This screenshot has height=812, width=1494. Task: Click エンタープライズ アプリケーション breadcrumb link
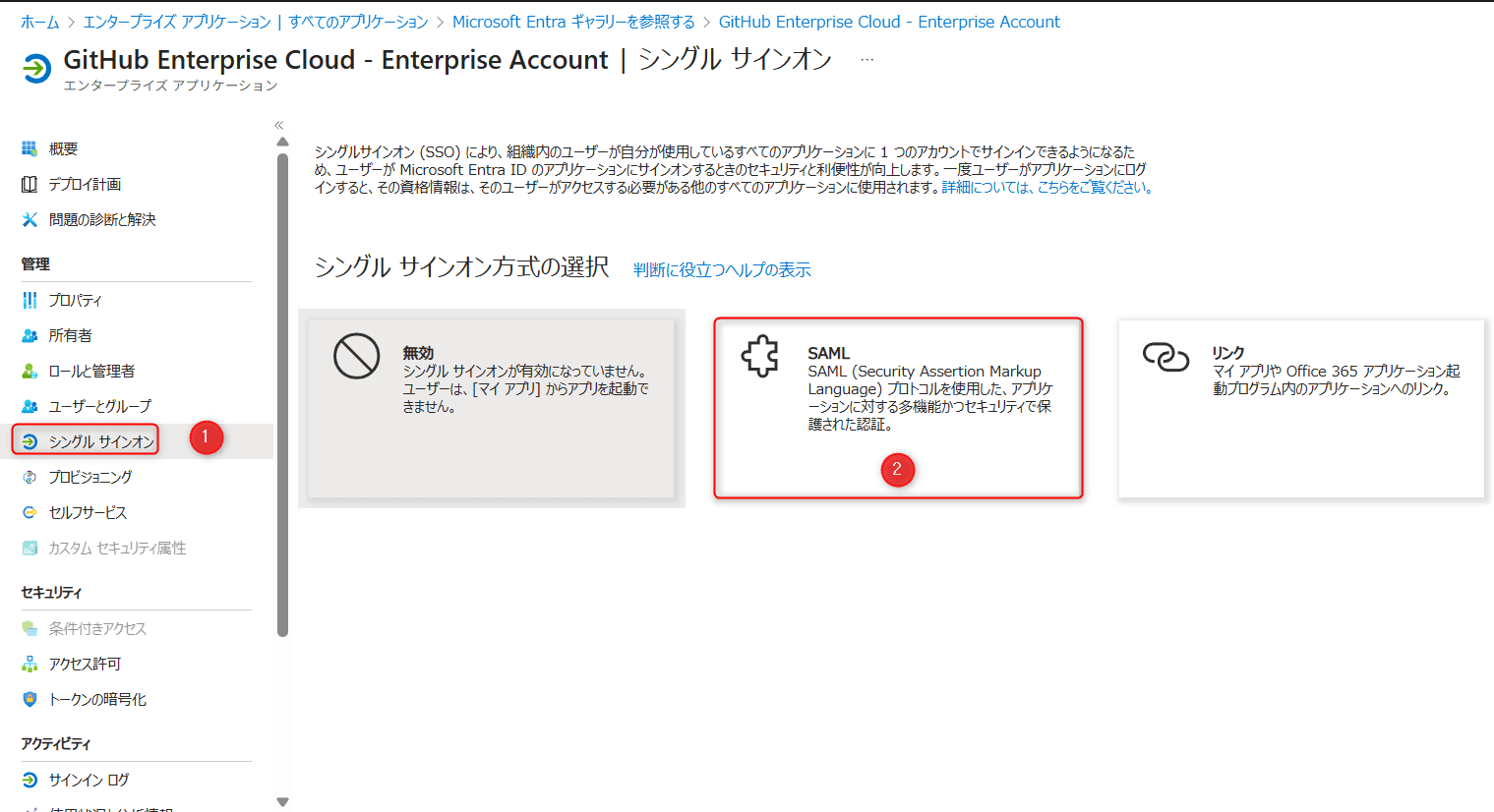tap(256, 22)
